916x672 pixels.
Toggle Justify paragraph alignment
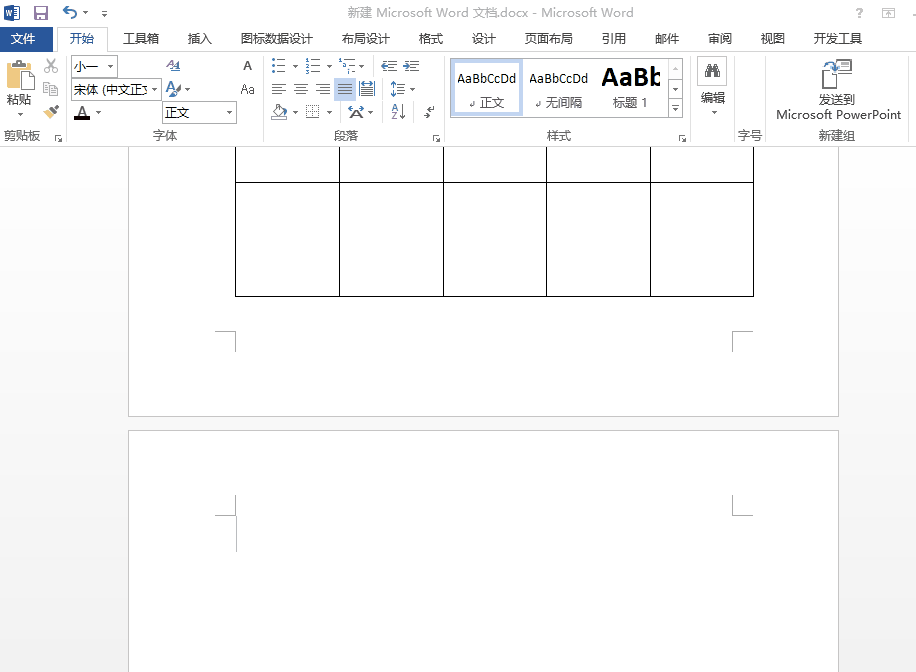click(345, 89)
